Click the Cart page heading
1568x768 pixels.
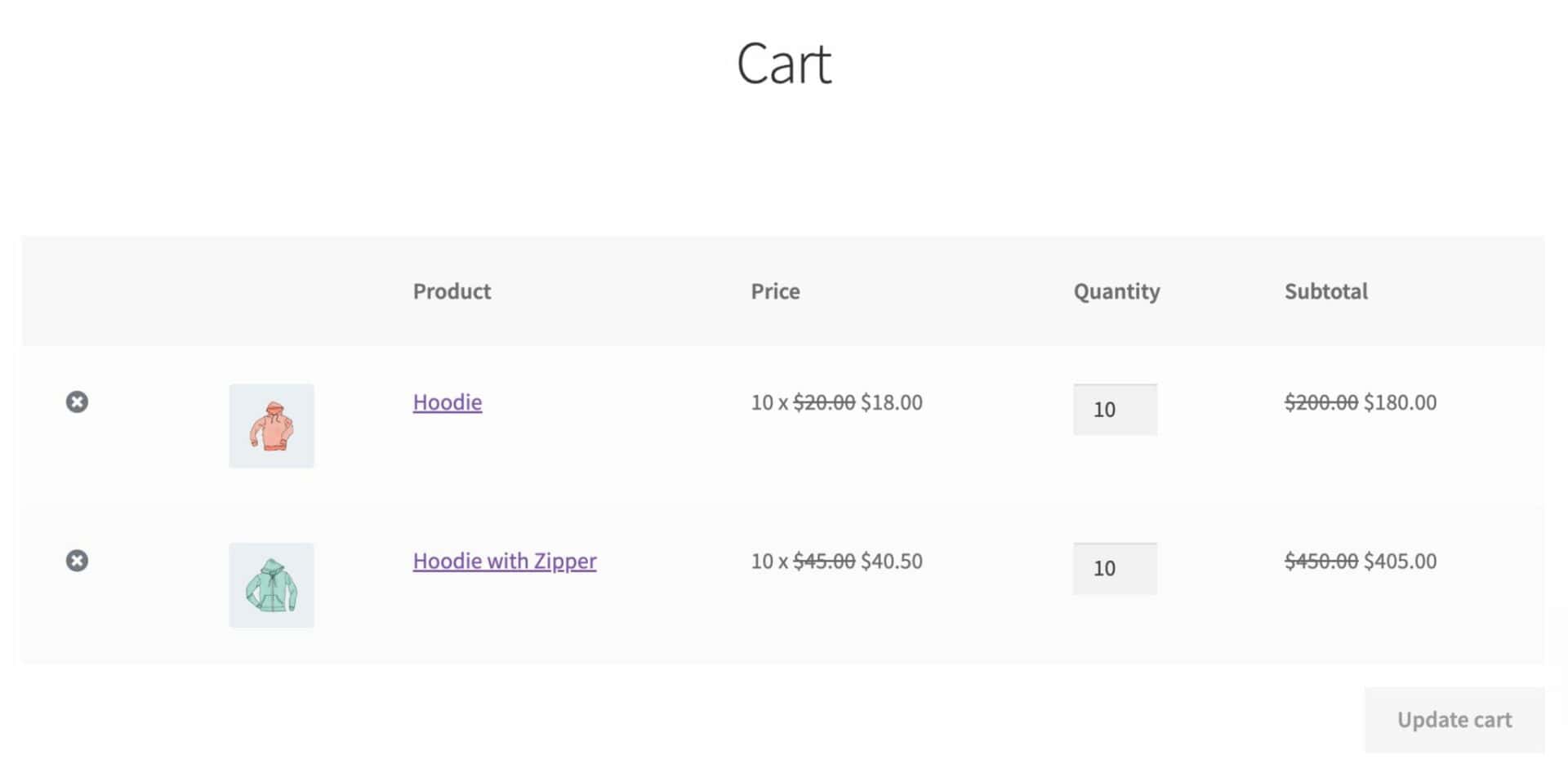coord(784,63)
